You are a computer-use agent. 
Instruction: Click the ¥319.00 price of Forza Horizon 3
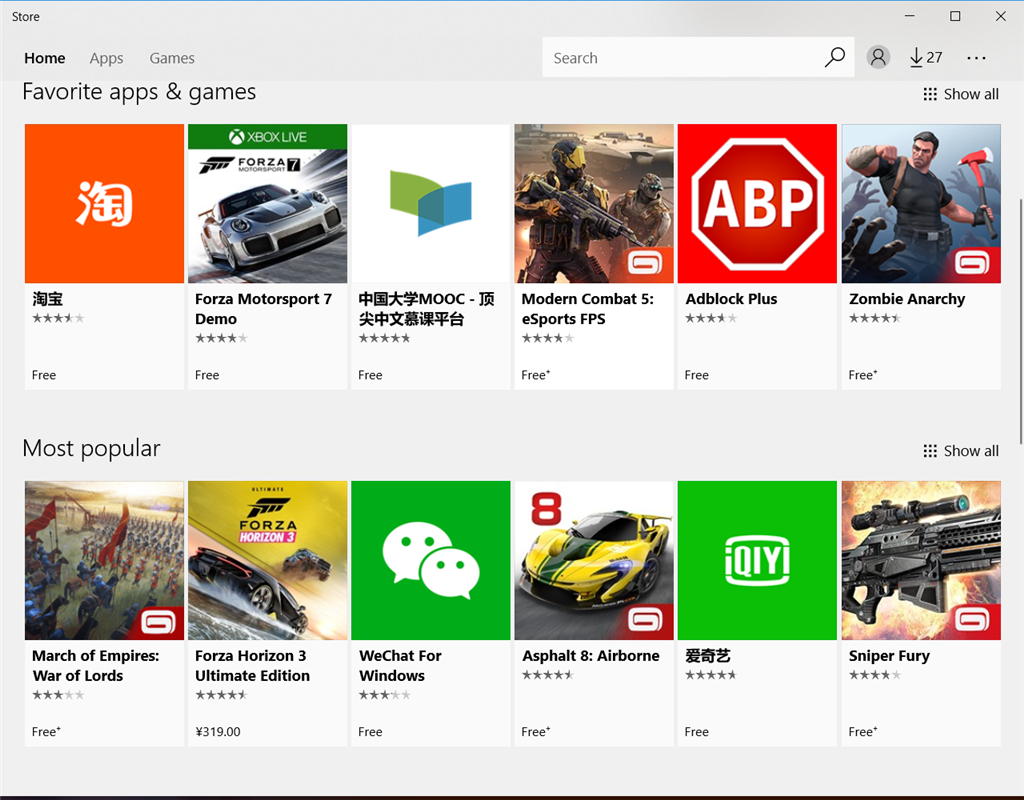[217, 731]
